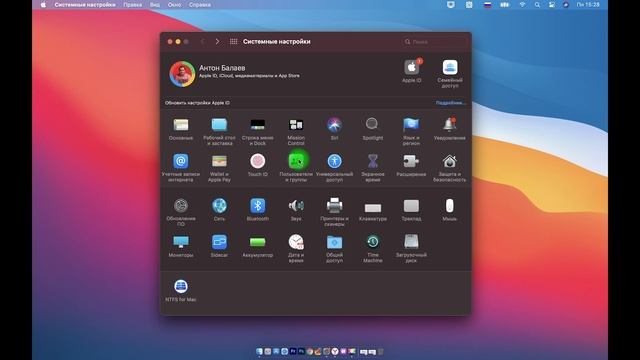Open the Apple menu
Image resolution: width=640 pixels, height=360 pixels.
43,5
